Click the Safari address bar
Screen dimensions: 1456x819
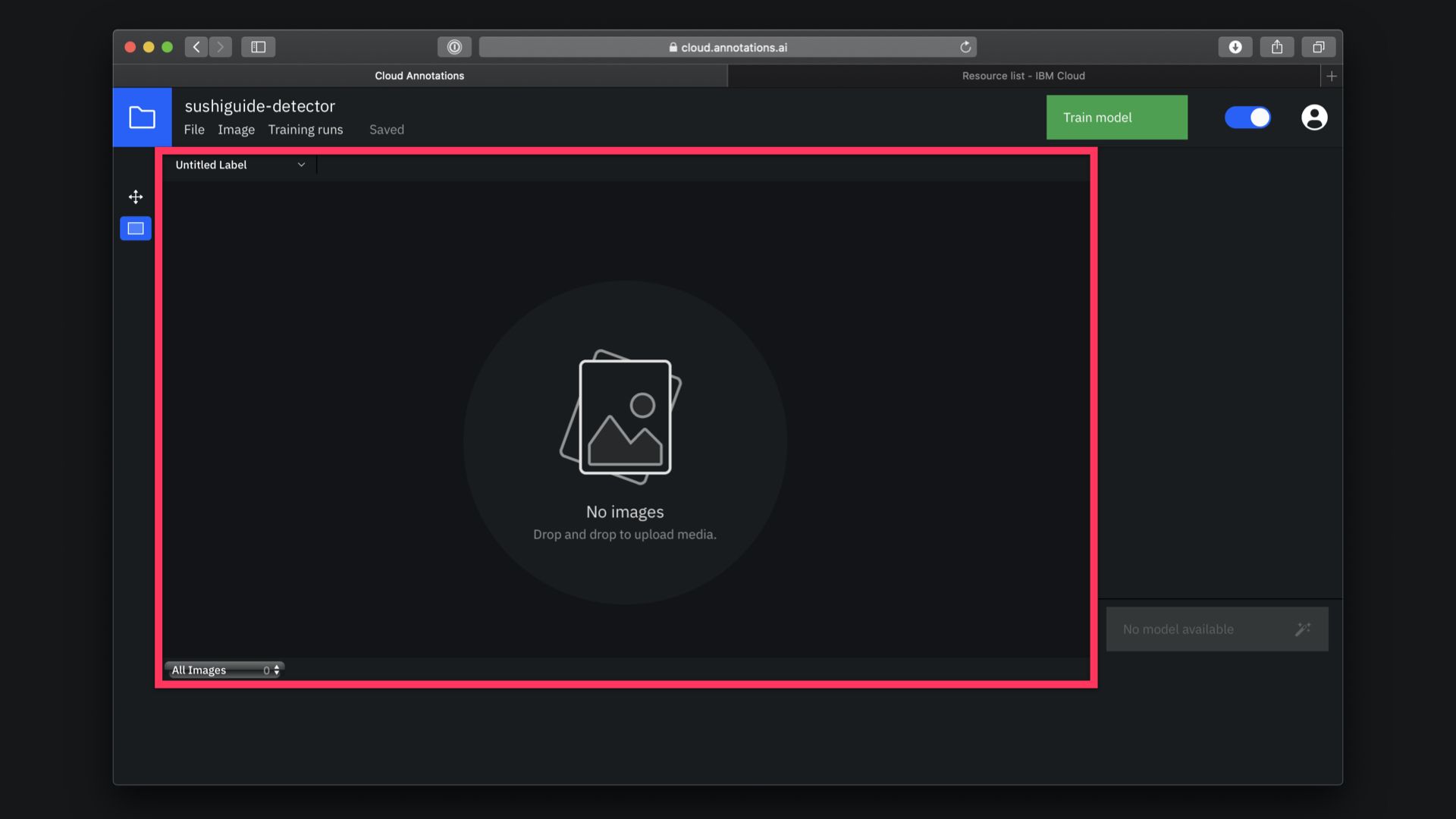coord(728,47)
